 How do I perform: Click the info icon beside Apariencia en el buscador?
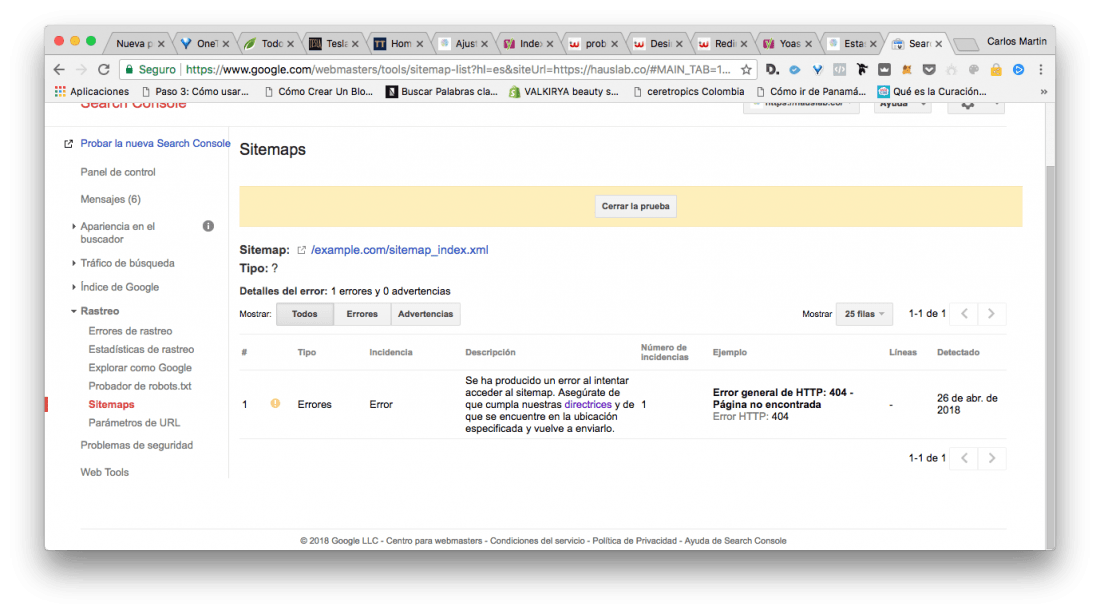(x=208, y=226)
